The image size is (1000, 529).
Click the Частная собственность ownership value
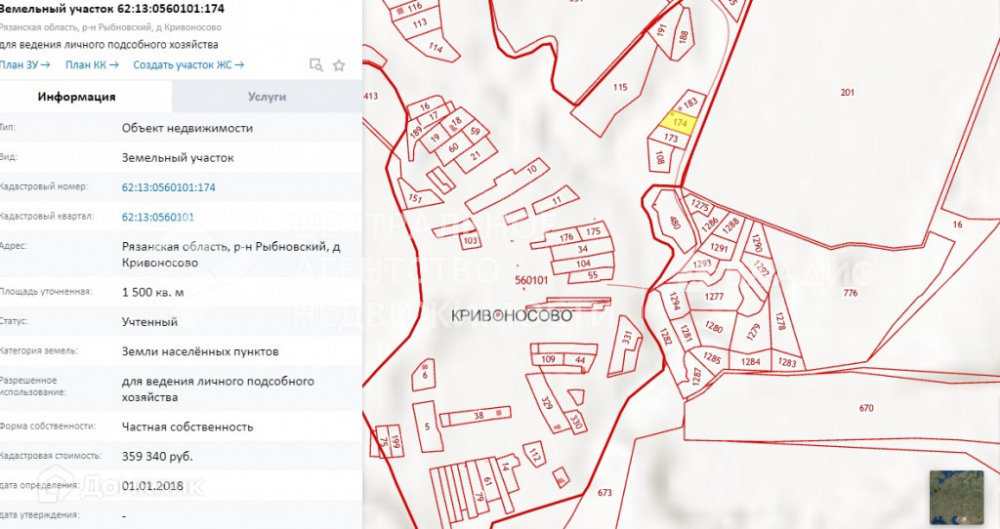click(x=188, y=427)
